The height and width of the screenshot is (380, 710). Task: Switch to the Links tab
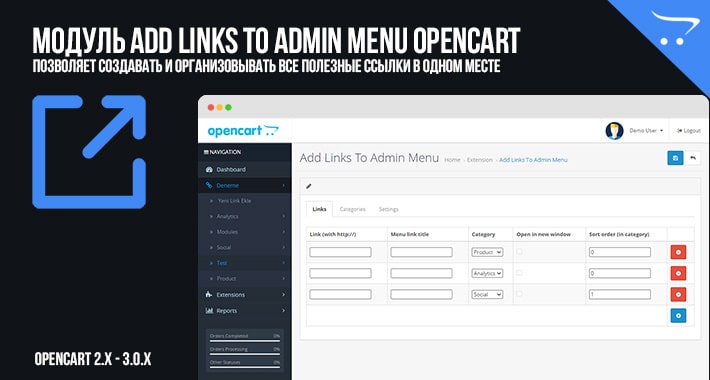tap(319, 209)
